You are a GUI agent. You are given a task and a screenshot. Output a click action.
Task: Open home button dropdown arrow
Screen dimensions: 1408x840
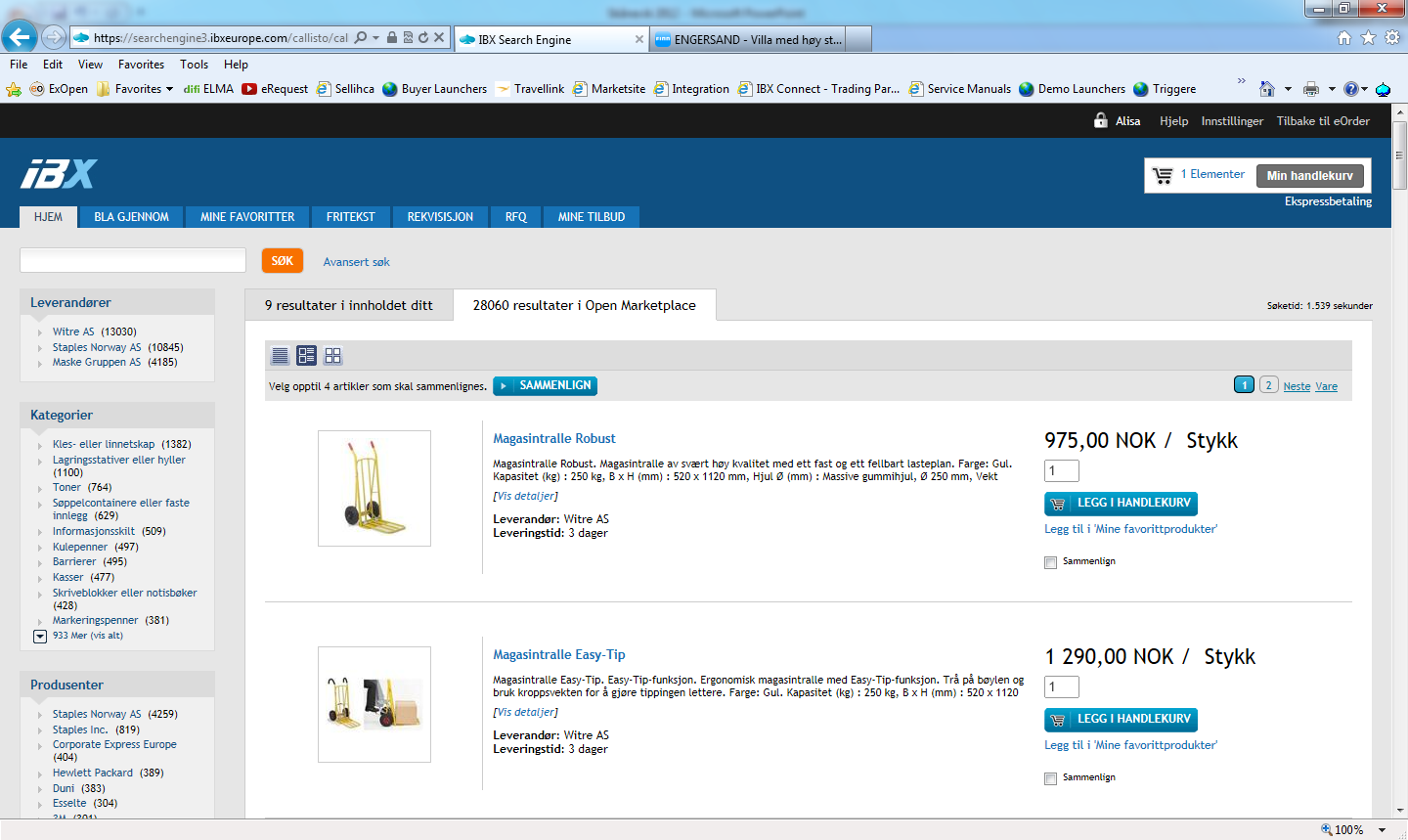(1288, 89)
